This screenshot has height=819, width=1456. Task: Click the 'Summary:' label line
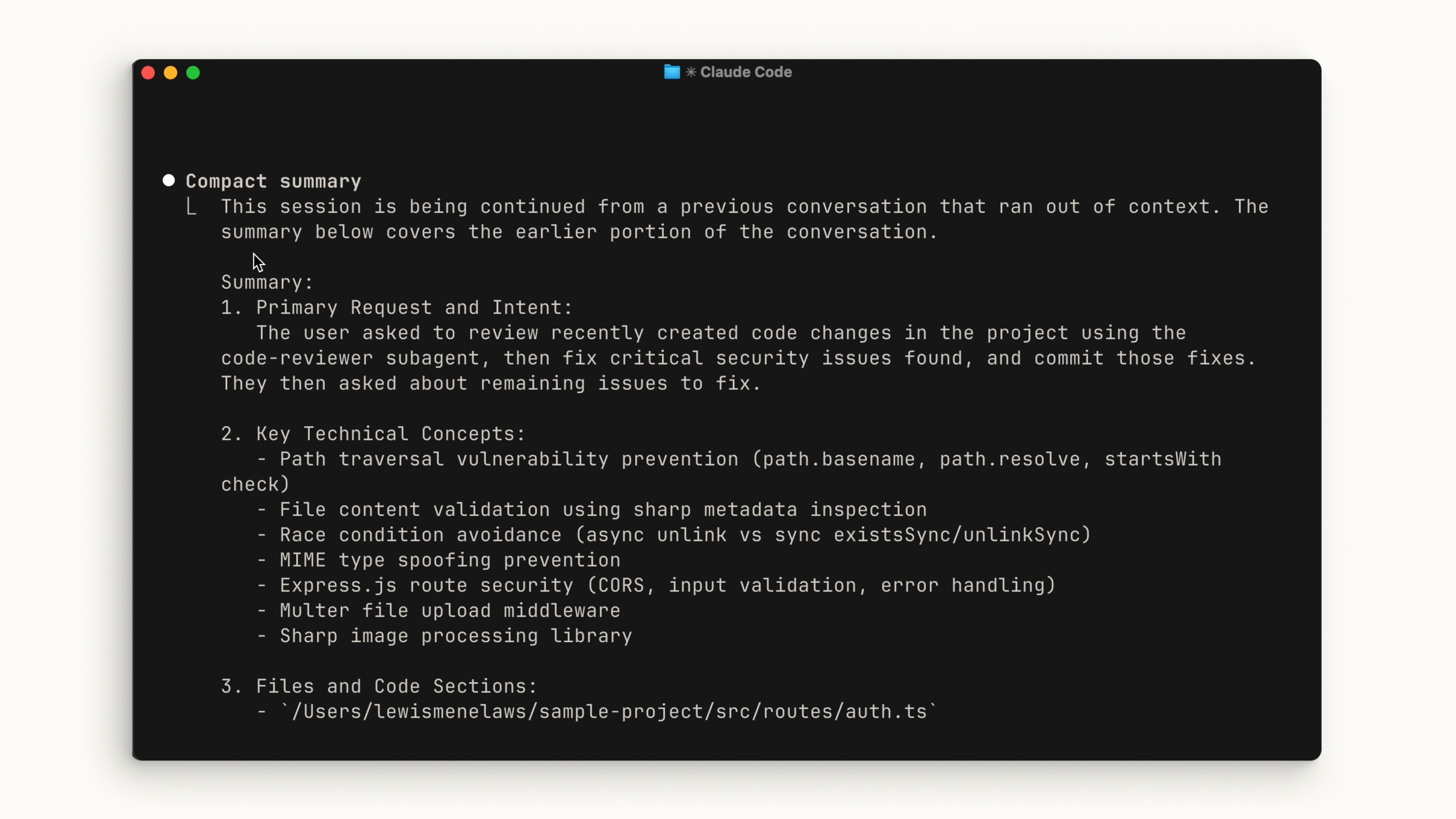click(x=267, y=282)
